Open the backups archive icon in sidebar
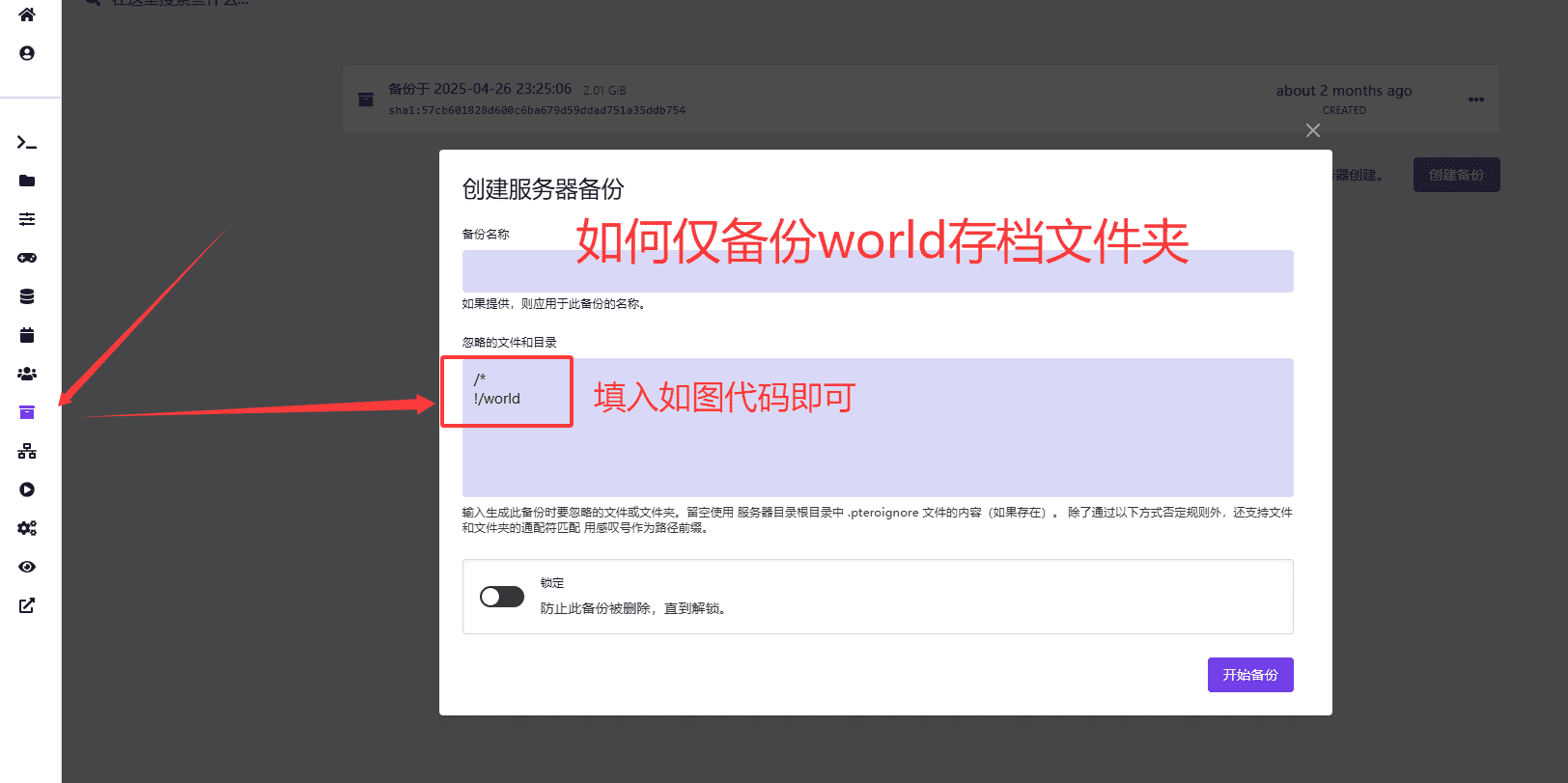Image resolution: width=1568 pixels, height=783 pixels. [x=27, y=412]
